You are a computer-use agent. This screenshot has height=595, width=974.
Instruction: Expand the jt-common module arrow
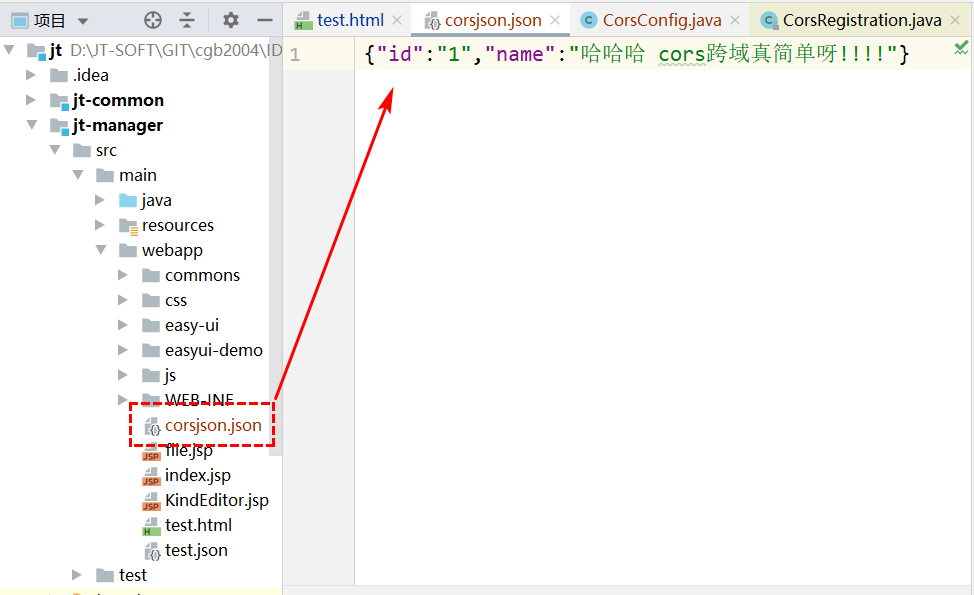click(x=30, y=100)
